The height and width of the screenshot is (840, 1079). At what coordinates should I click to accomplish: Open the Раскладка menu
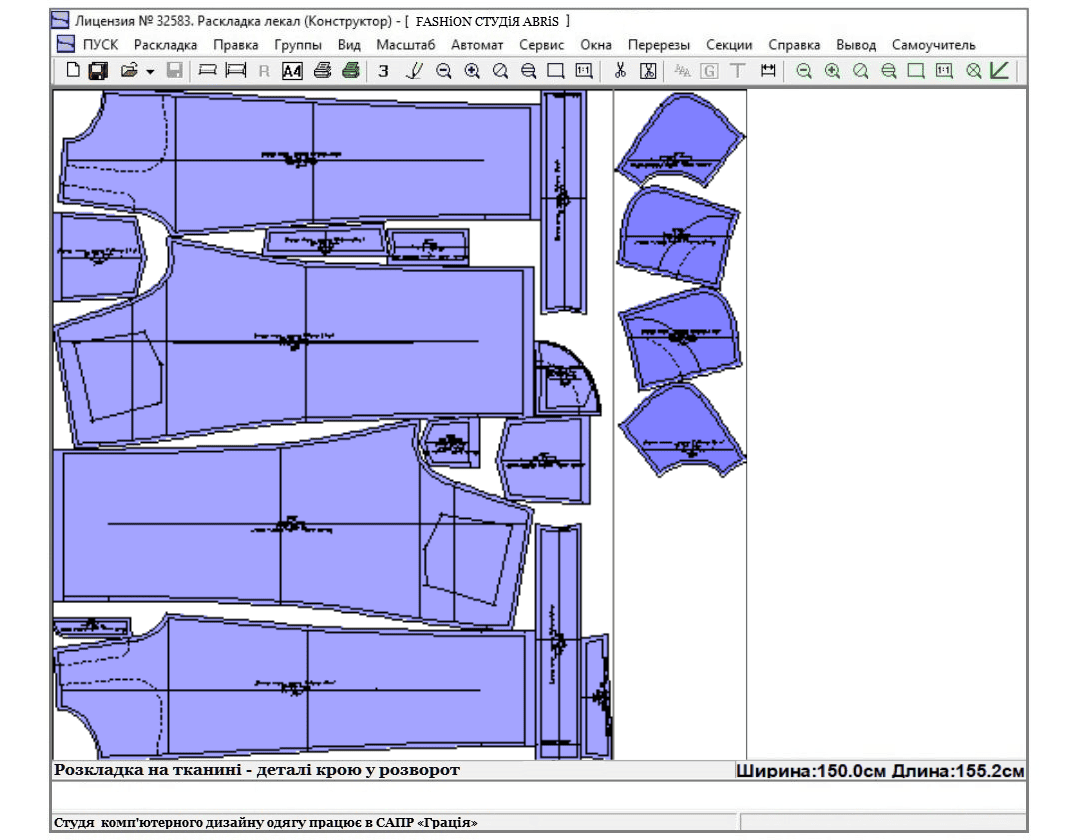click(165, 45)
